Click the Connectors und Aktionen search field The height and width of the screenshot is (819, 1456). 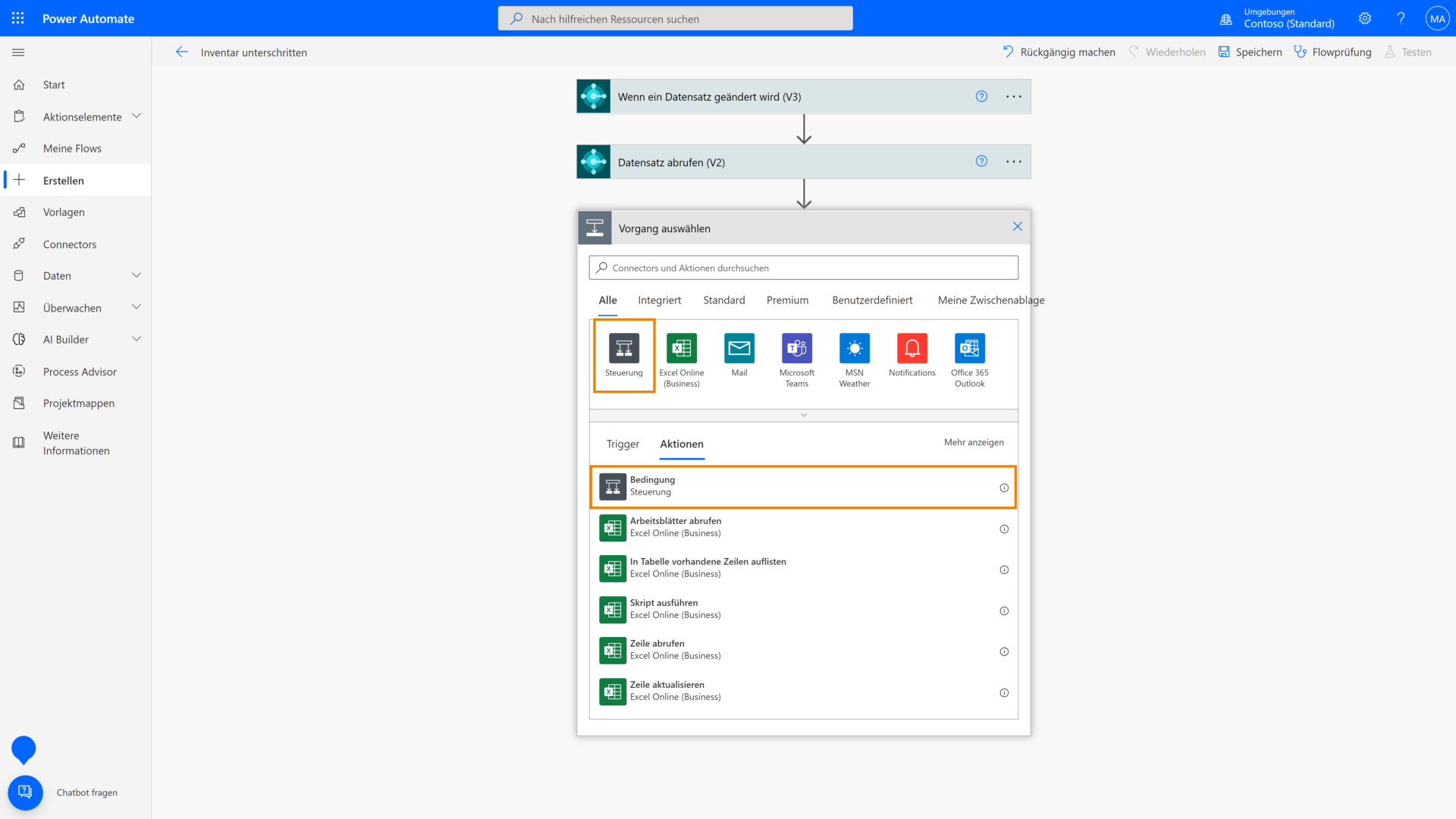(x=803, y=267)
